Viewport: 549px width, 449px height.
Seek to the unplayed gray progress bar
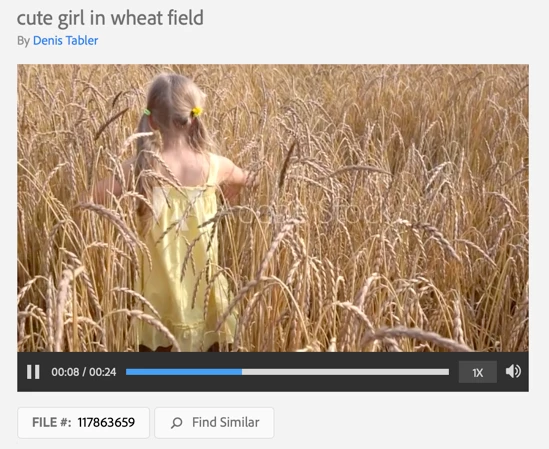[345, 372]
